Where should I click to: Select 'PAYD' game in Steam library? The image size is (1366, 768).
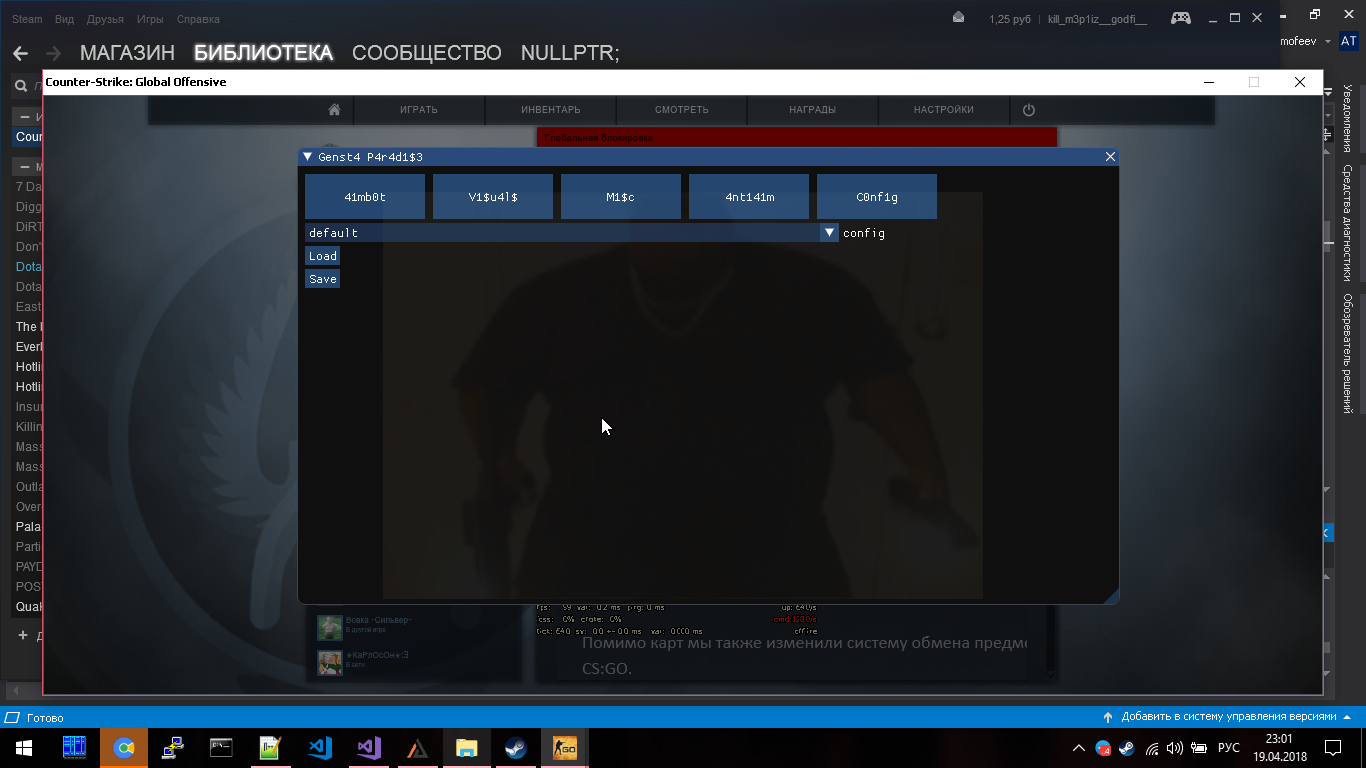[28, 567]
